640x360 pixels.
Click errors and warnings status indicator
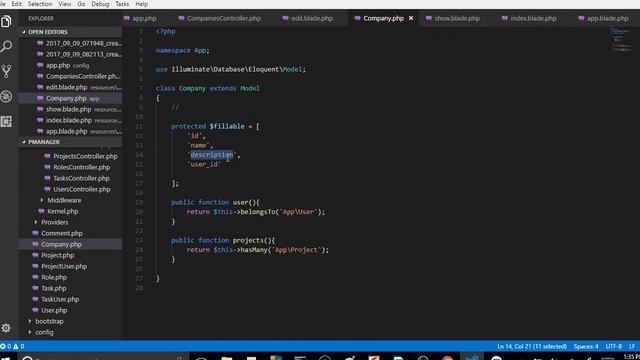coord(12,347)
